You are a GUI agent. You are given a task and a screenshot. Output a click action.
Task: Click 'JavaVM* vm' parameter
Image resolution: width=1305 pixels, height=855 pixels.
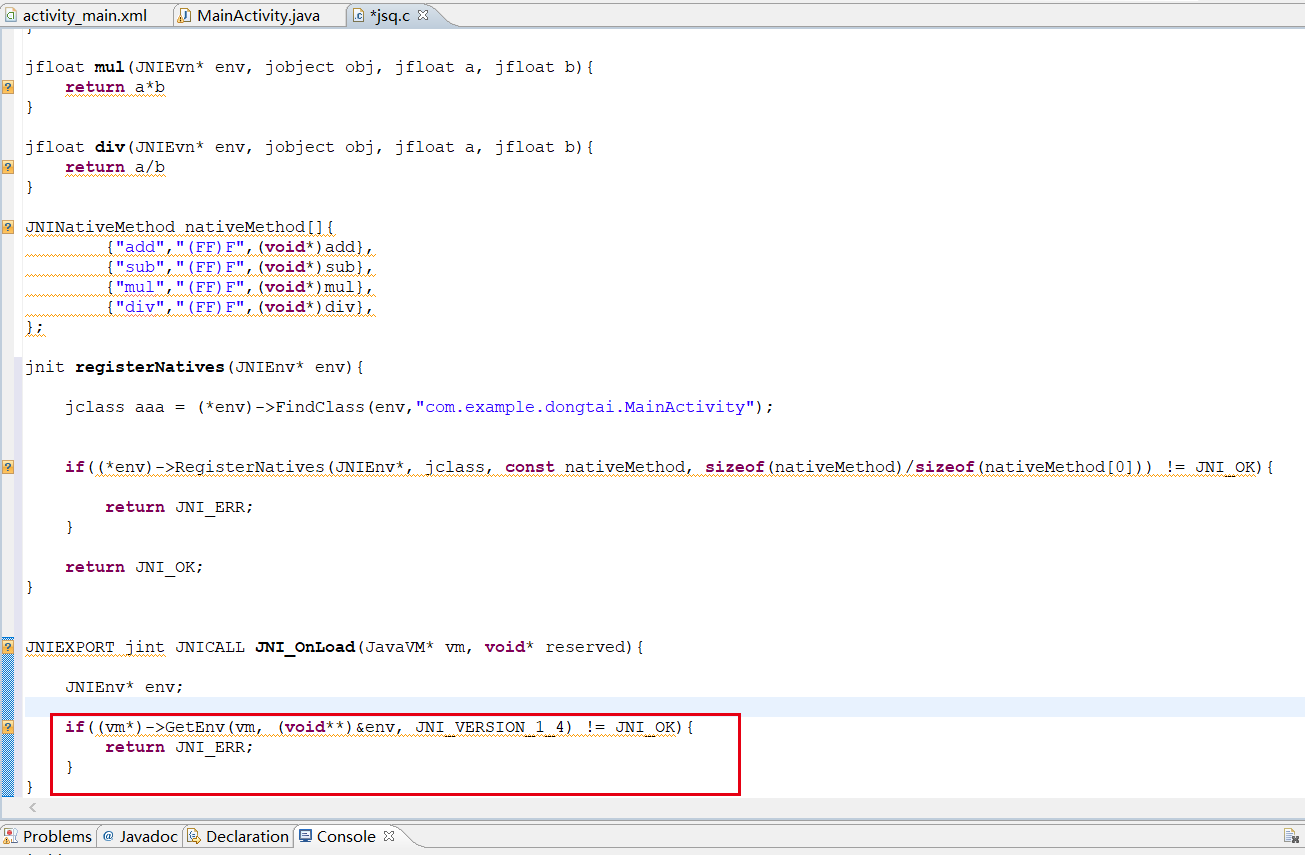(415, 647)
